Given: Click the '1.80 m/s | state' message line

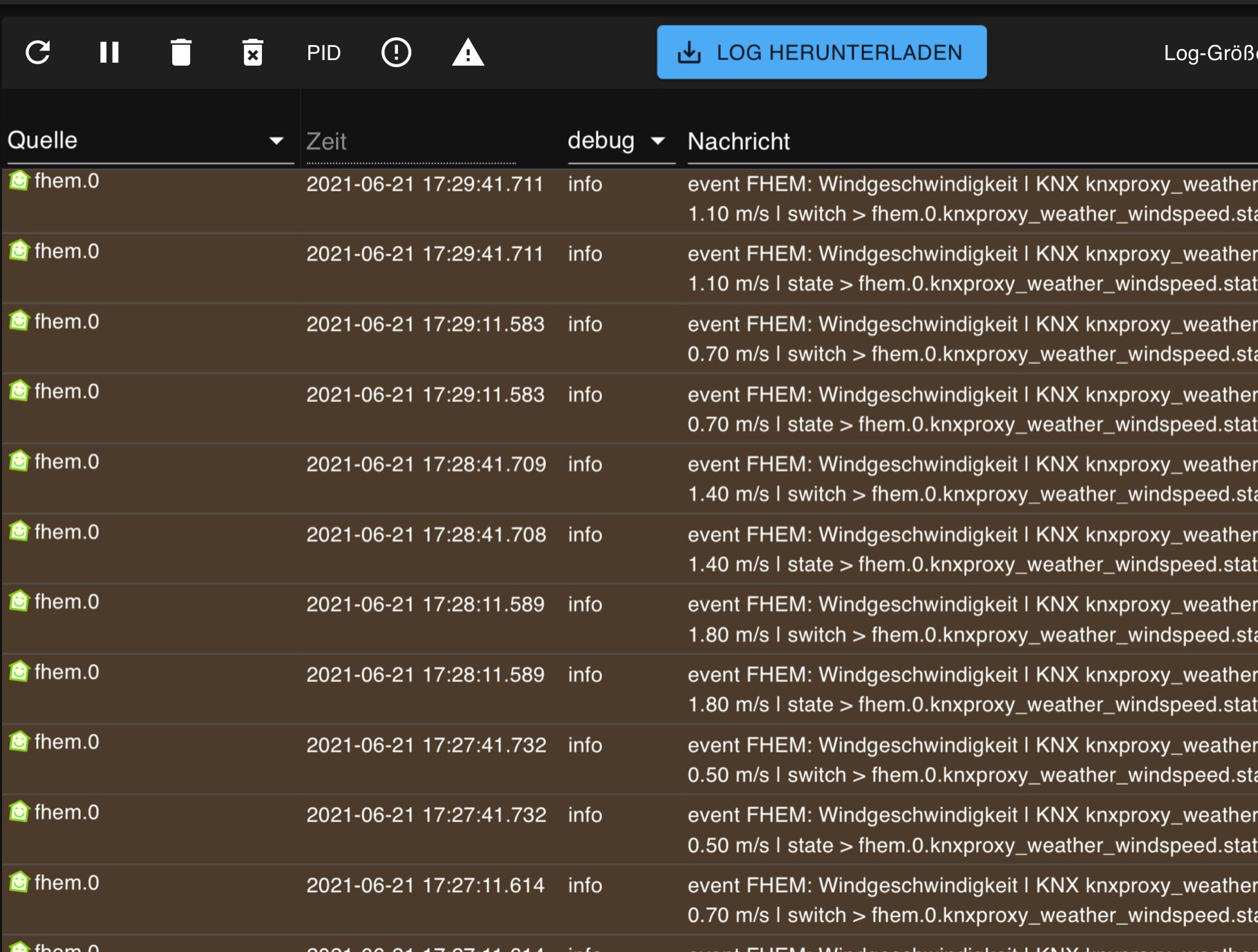Looking at the screenshot, I should click(973, 705).
